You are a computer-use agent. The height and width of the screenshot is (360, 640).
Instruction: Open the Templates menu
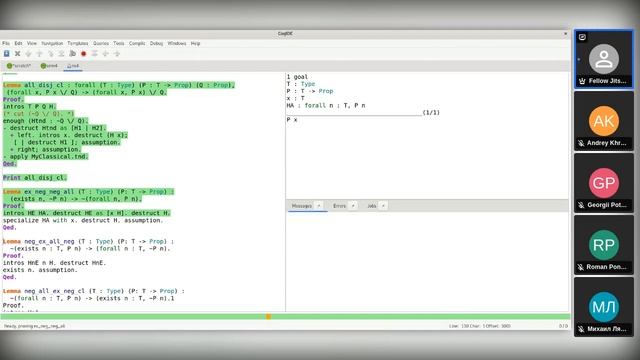point(78,43)
